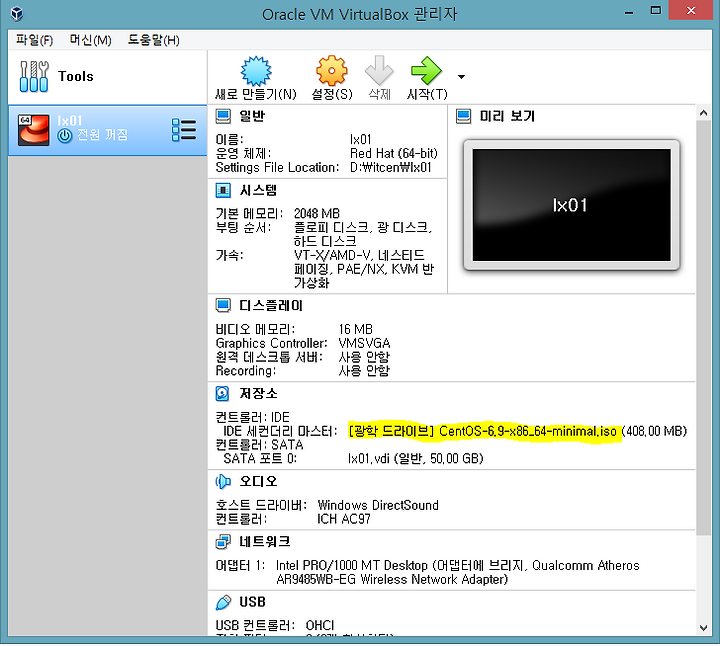Click the '2048 MB' base memory value
The height and width of the screenshot is (646, 720).
[x=317, y=213]
